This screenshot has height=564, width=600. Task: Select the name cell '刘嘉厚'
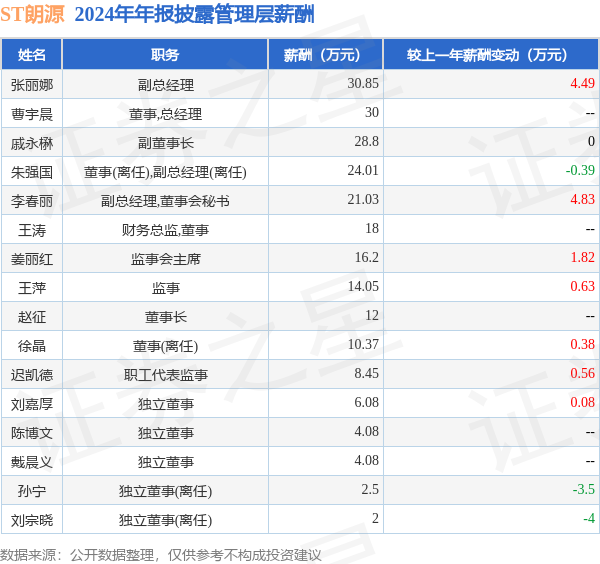point(32,404)
